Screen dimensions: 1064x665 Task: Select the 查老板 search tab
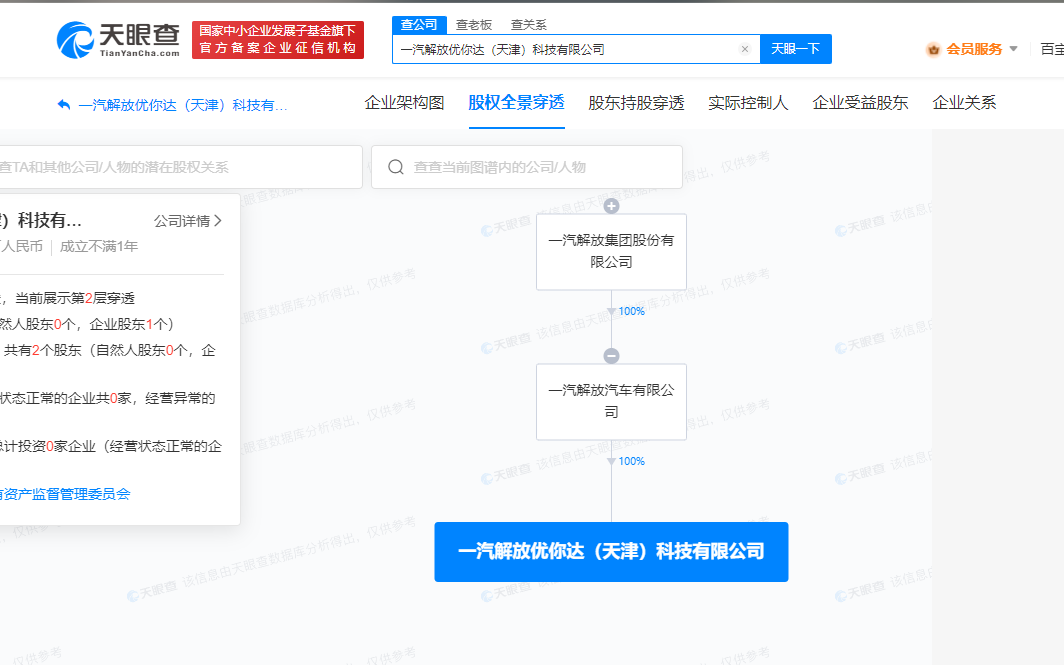pyautogui.click(x=473, y=25)
